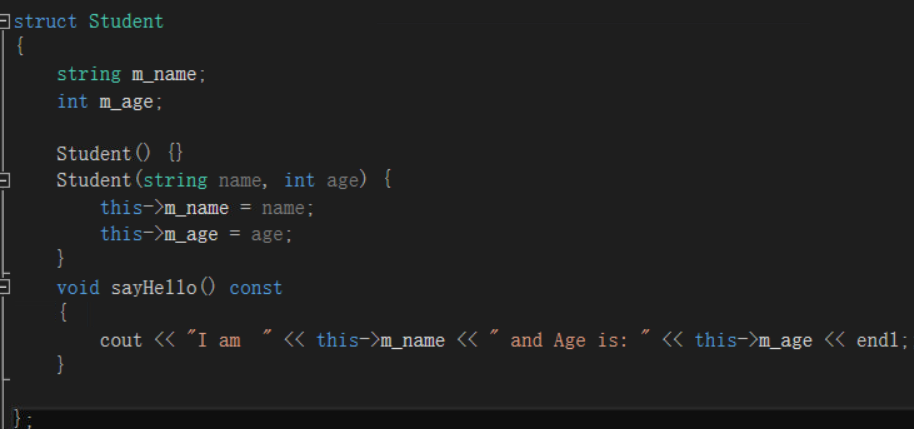Click this->m_name assignment line
Screen dimensions: 914x429
207,208
